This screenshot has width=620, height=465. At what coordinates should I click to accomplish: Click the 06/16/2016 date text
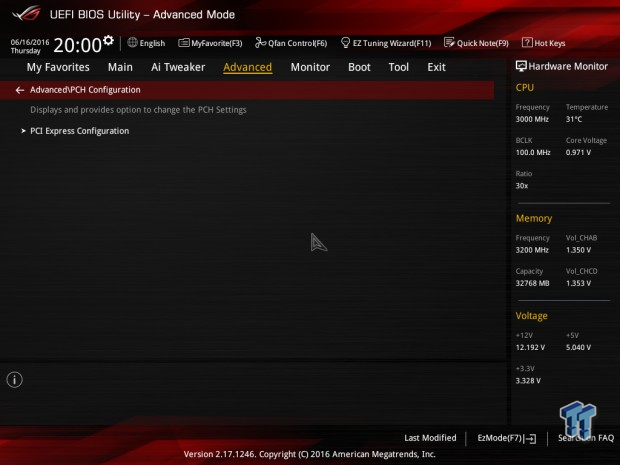point(30,42)
